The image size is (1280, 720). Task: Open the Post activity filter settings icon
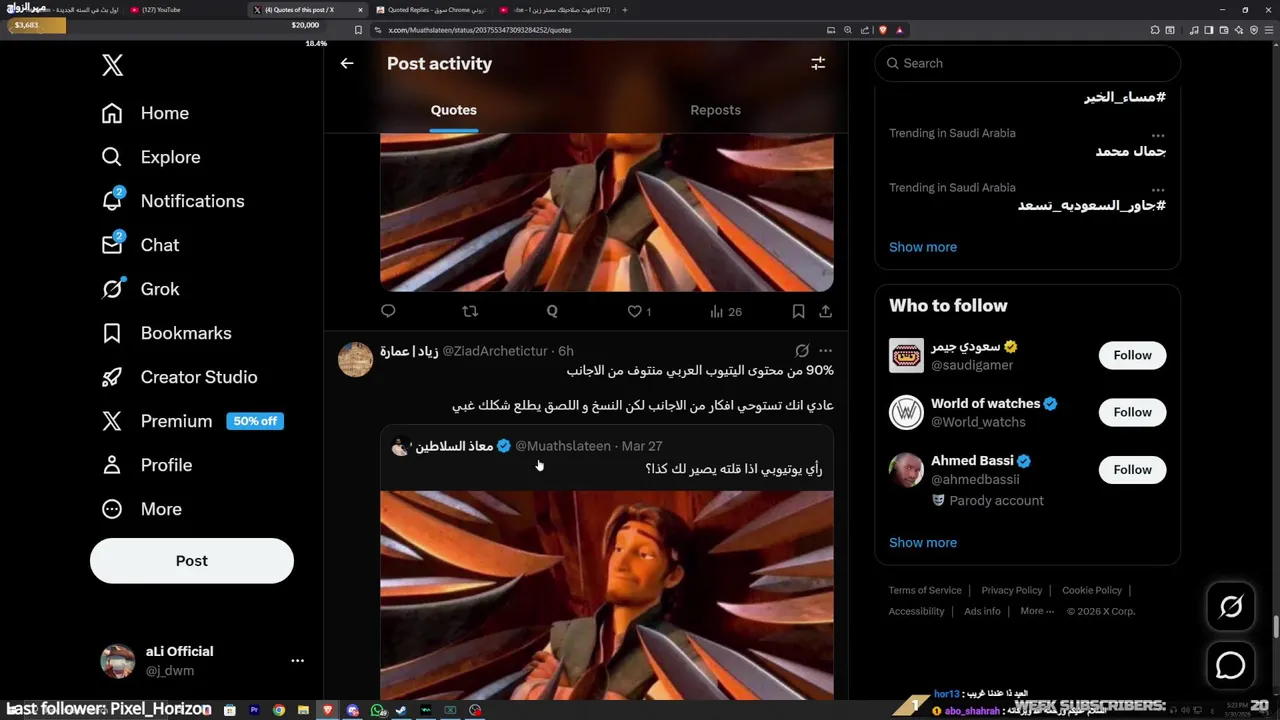pyautogui.click(x=818, y=63)
